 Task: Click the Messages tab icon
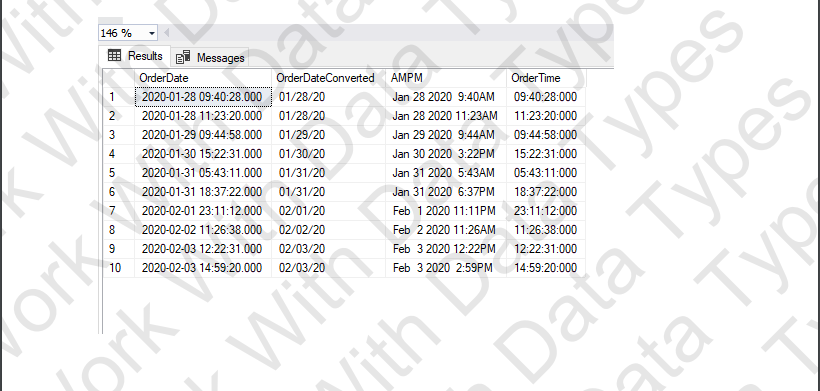[183, 58]
